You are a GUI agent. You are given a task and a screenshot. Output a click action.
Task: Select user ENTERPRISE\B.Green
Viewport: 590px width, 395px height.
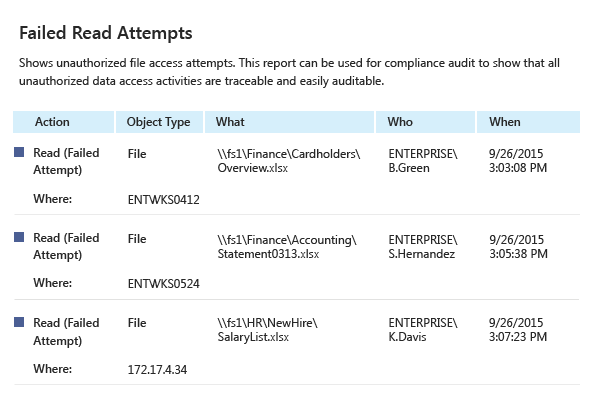pyautogui.click(x=423, y=161)
